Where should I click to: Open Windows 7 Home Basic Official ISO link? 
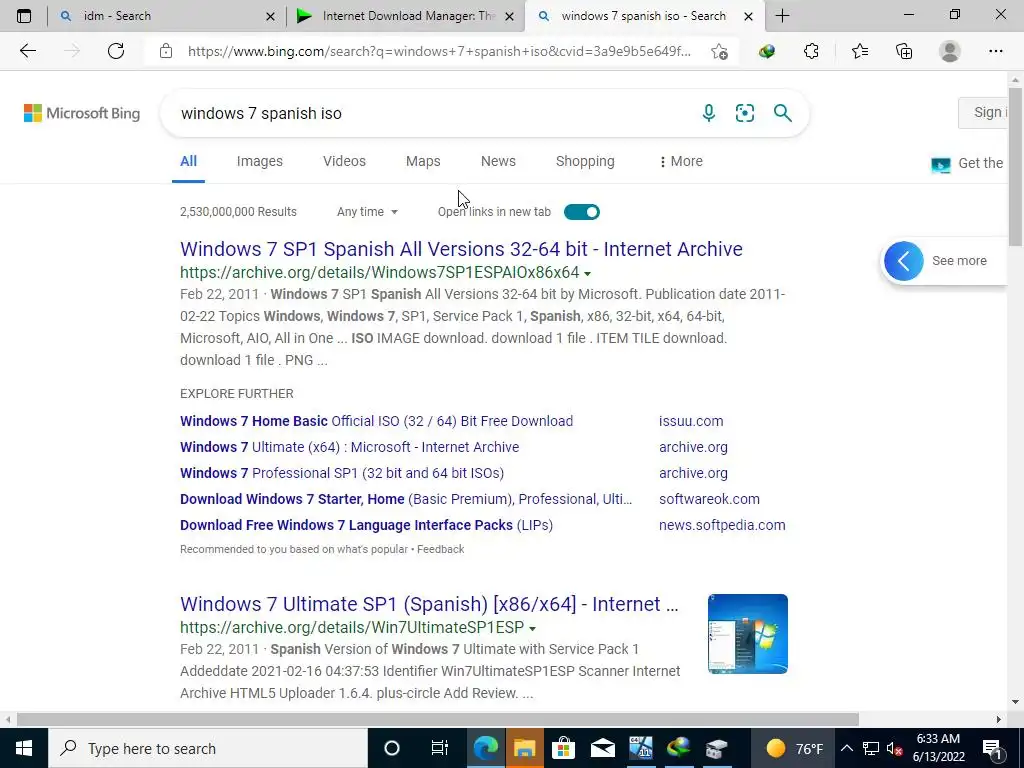point(376,421)
